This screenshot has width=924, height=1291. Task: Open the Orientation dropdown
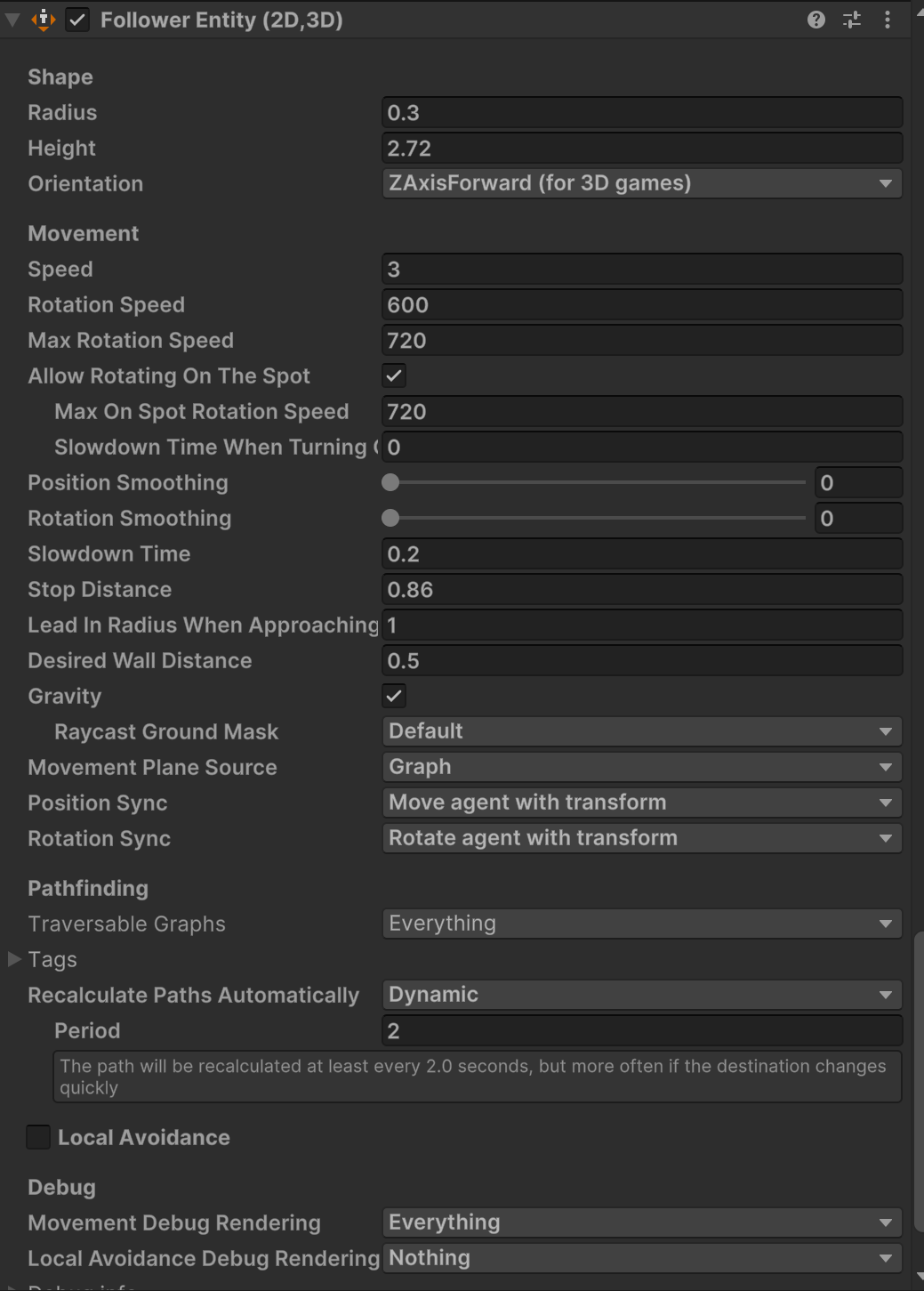[x=641, y=183]
